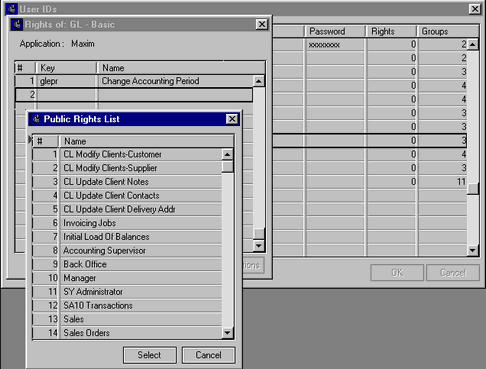The image size is (486, 369).
Task: Select the Sales right row
Action: click(127, 319)
